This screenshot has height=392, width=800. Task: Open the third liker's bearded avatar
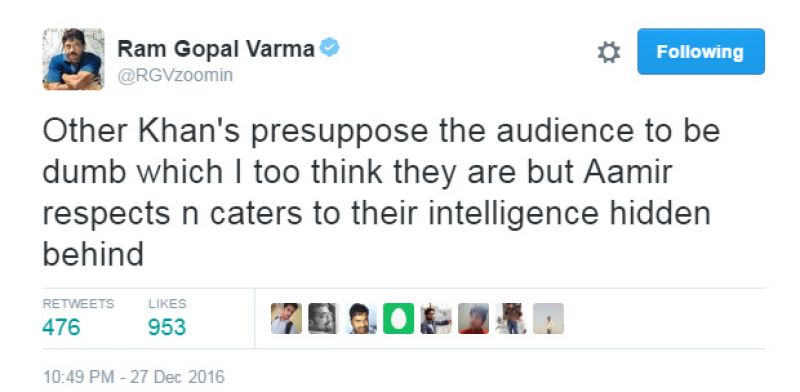[x=361, y=318]
